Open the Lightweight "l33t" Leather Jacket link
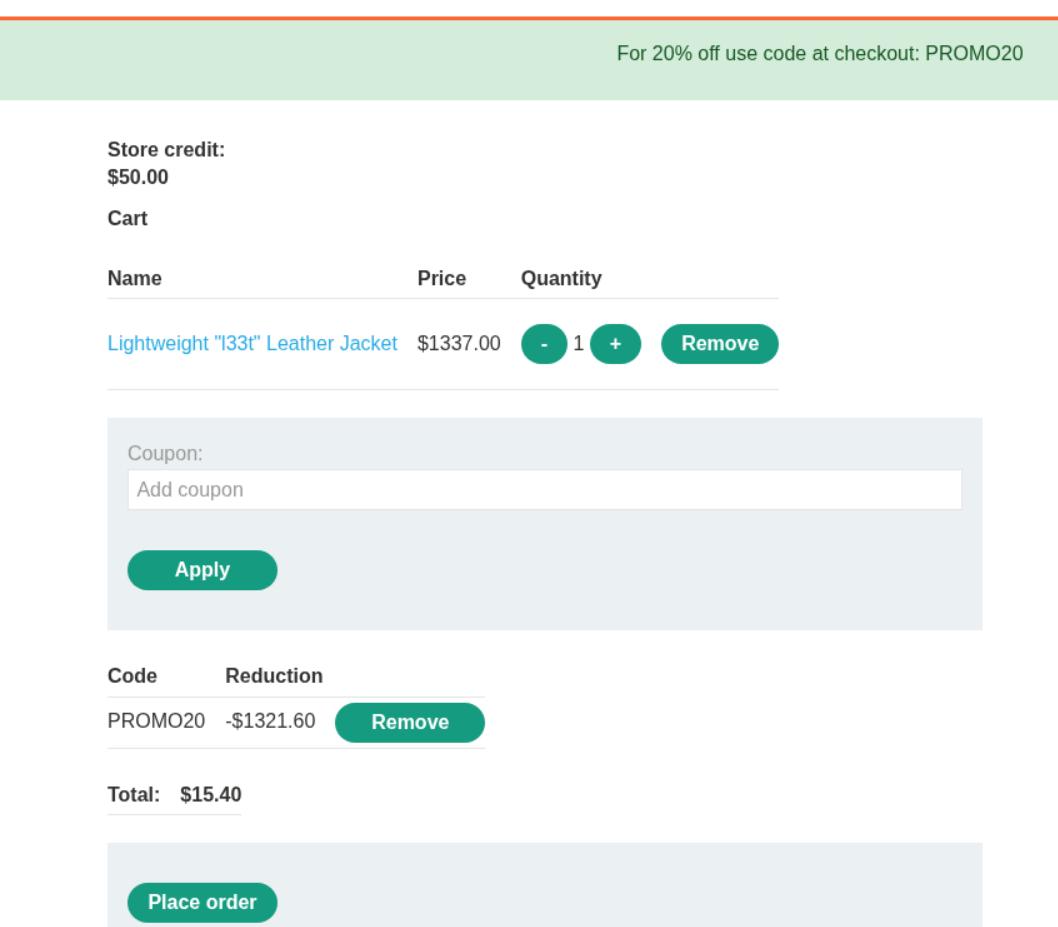This screenshot has height=927, width=1058. coord(252,344)
